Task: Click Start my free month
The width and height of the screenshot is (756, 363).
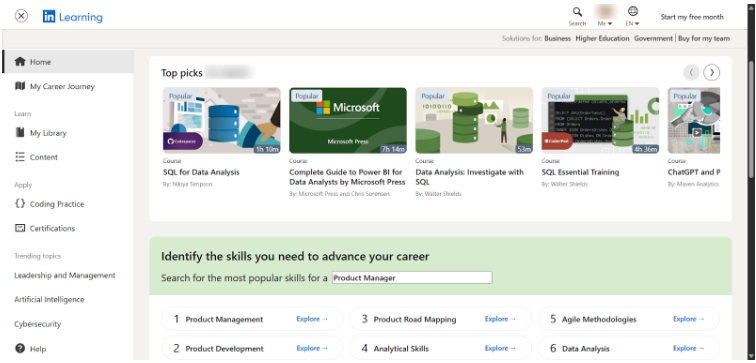Action: [692, 17]
